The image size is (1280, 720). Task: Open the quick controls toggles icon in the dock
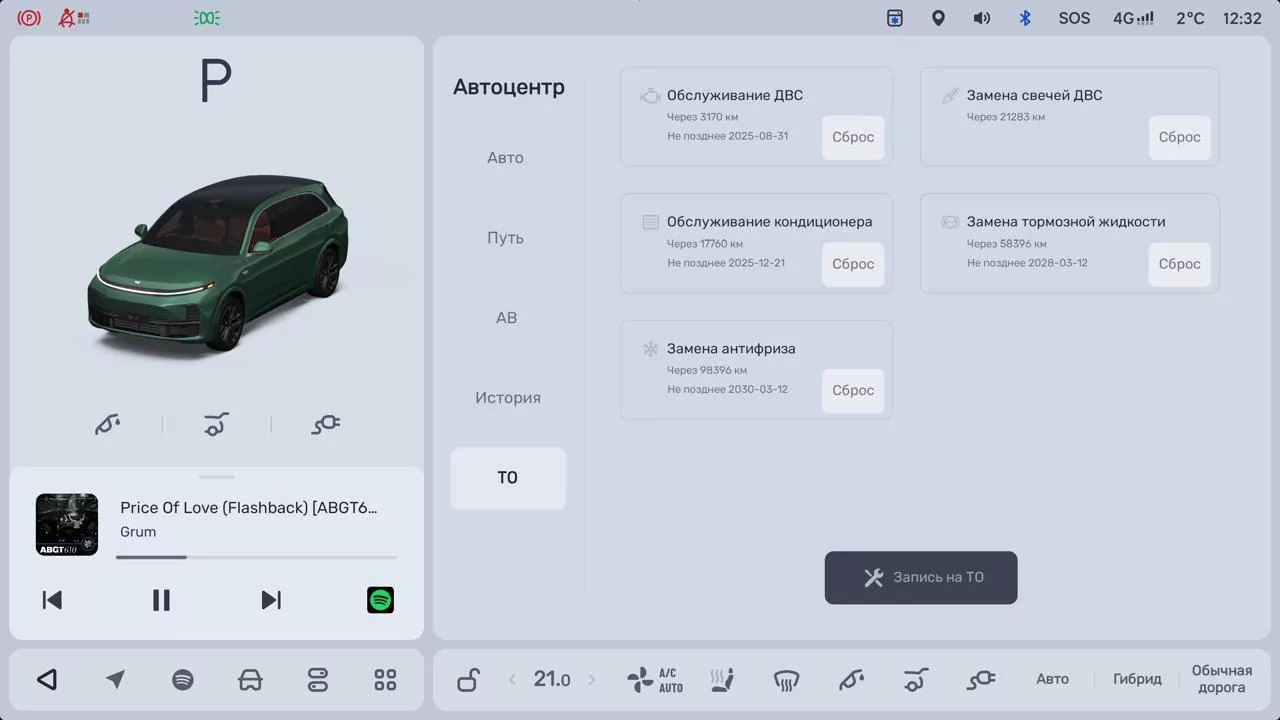pyautogui.click(x=317, y=680)
